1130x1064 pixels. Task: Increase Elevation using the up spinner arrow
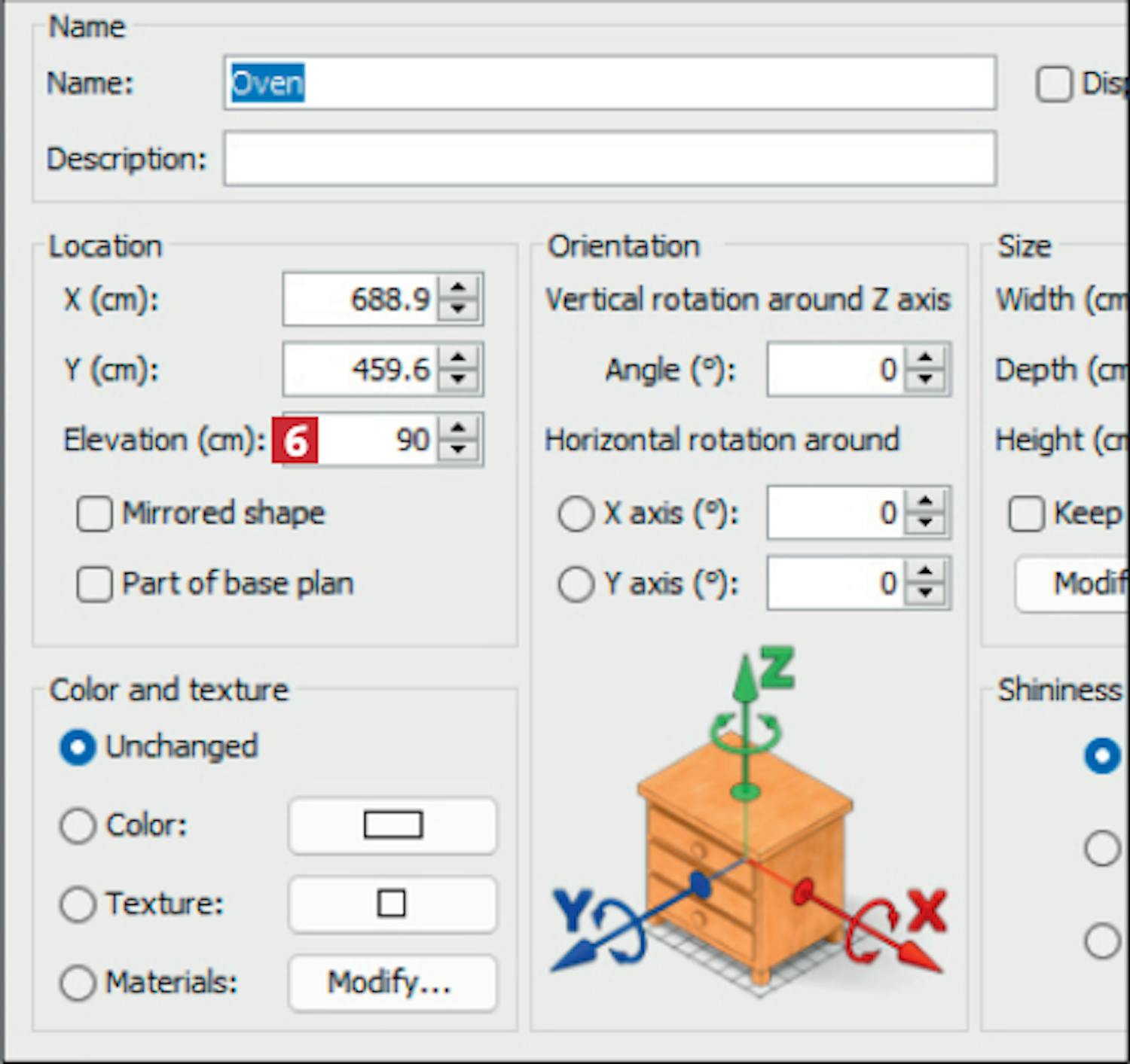point(458,429)
